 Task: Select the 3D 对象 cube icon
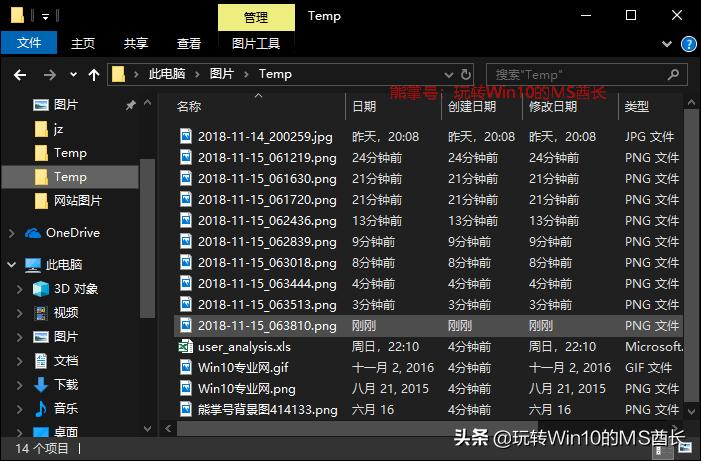click(x=41, y=289)
